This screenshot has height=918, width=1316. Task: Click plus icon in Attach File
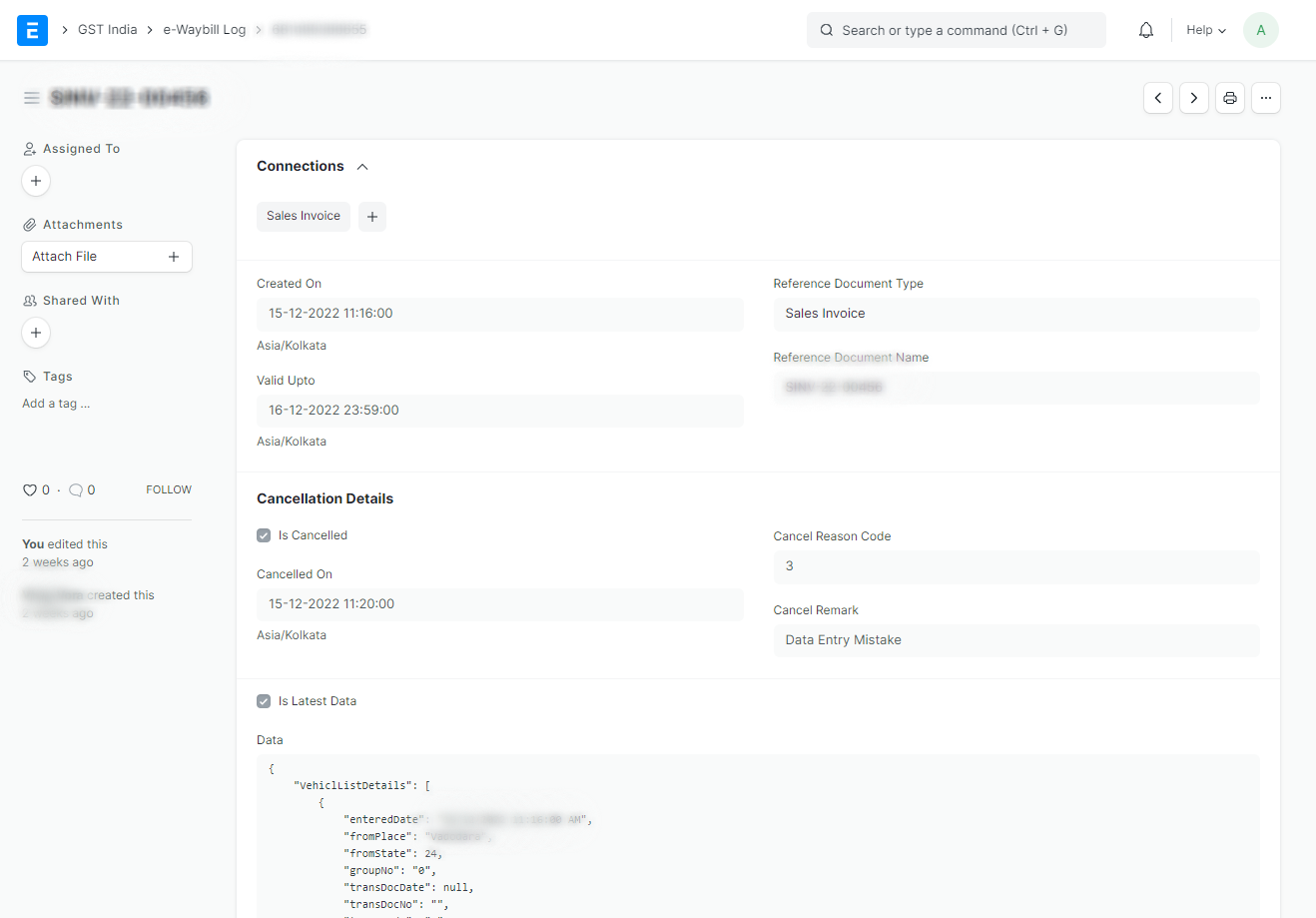pos(174,257)
